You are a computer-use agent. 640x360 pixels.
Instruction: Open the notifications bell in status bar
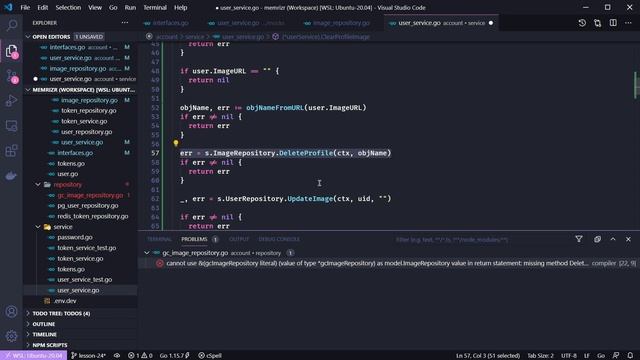(630, 356)
